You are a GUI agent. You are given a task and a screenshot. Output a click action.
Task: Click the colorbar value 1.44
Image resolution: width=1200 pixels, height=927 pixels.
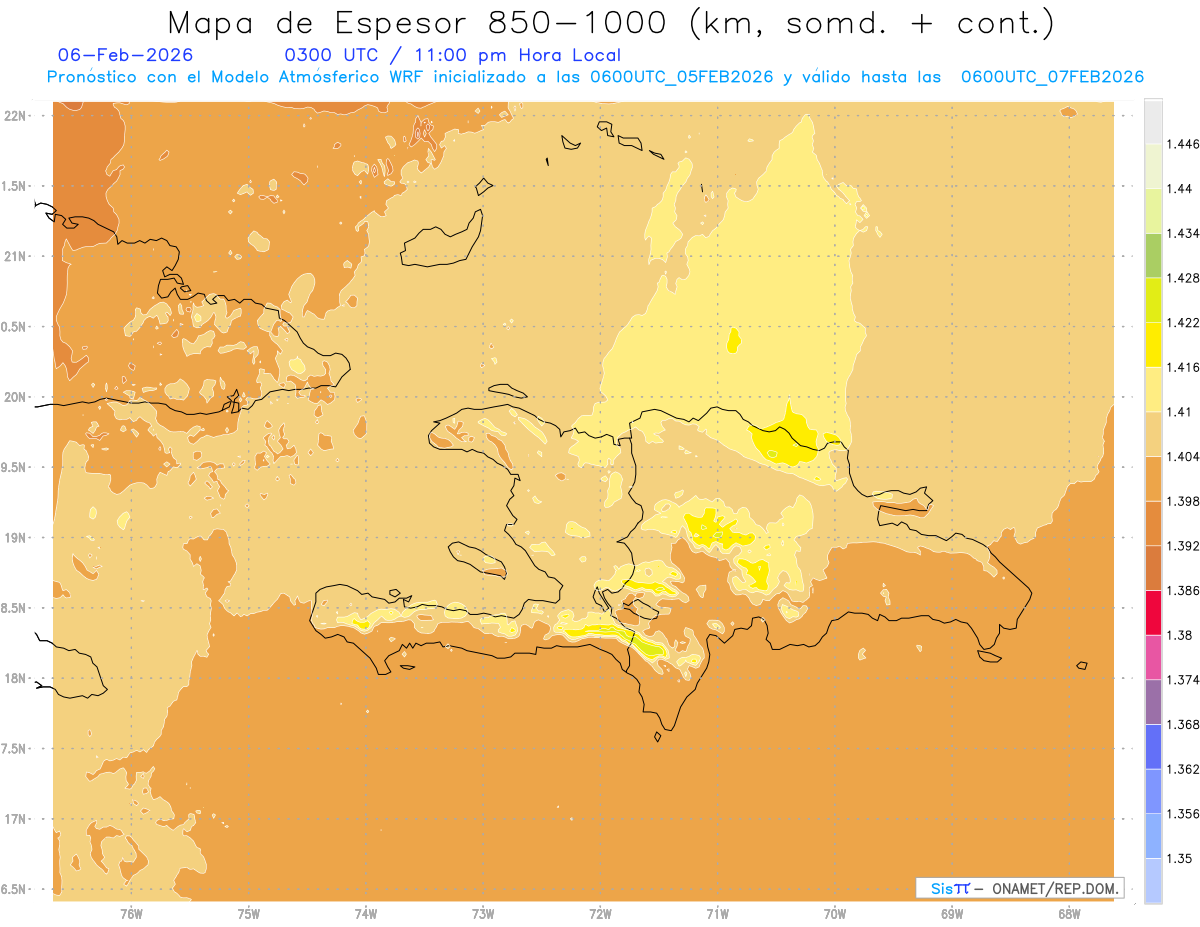tap(1181, 189)
